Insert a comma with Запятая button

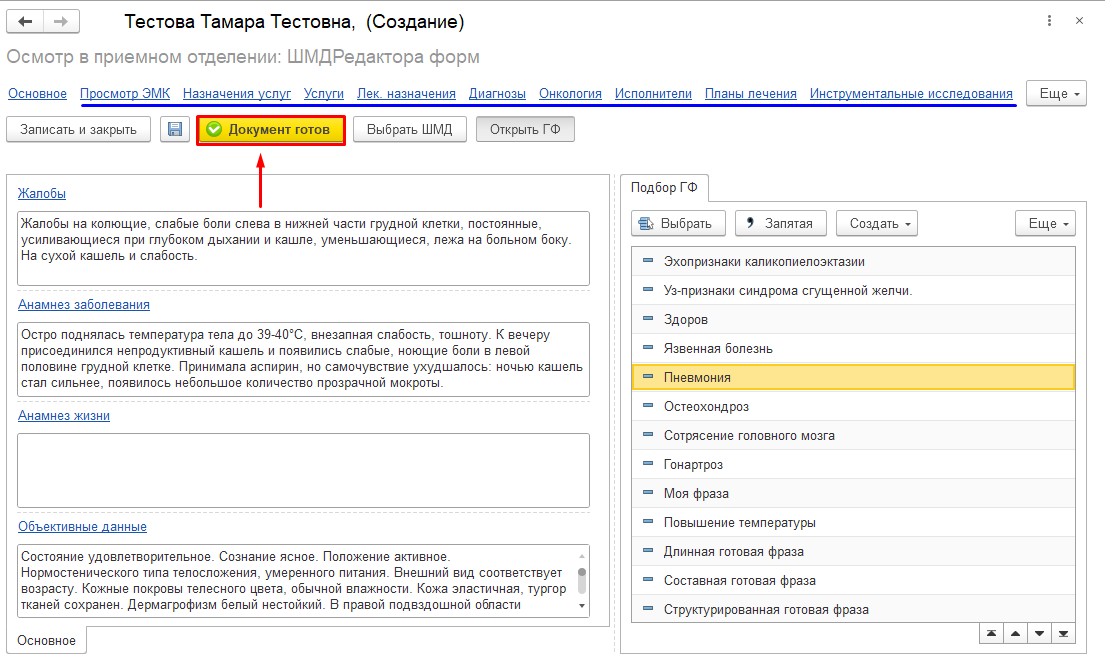click(780, 223)
